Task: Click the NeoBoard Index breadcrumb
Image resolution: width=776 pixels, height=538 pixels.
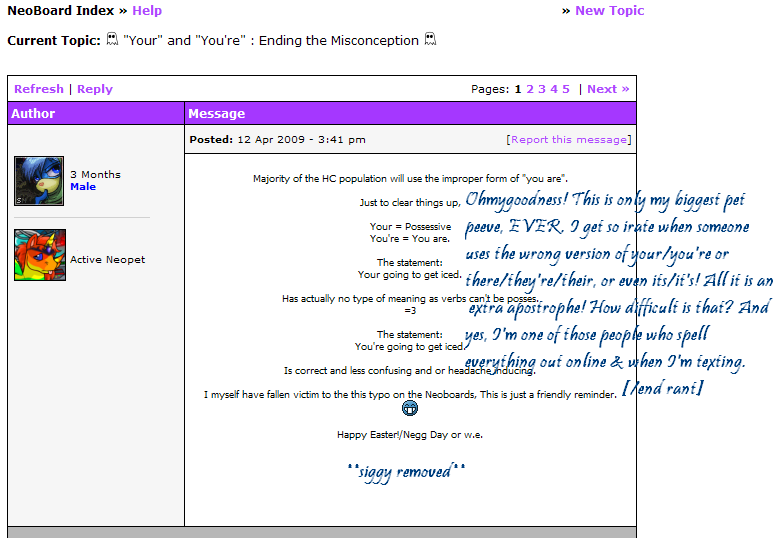Action: [x=60, y=10]
